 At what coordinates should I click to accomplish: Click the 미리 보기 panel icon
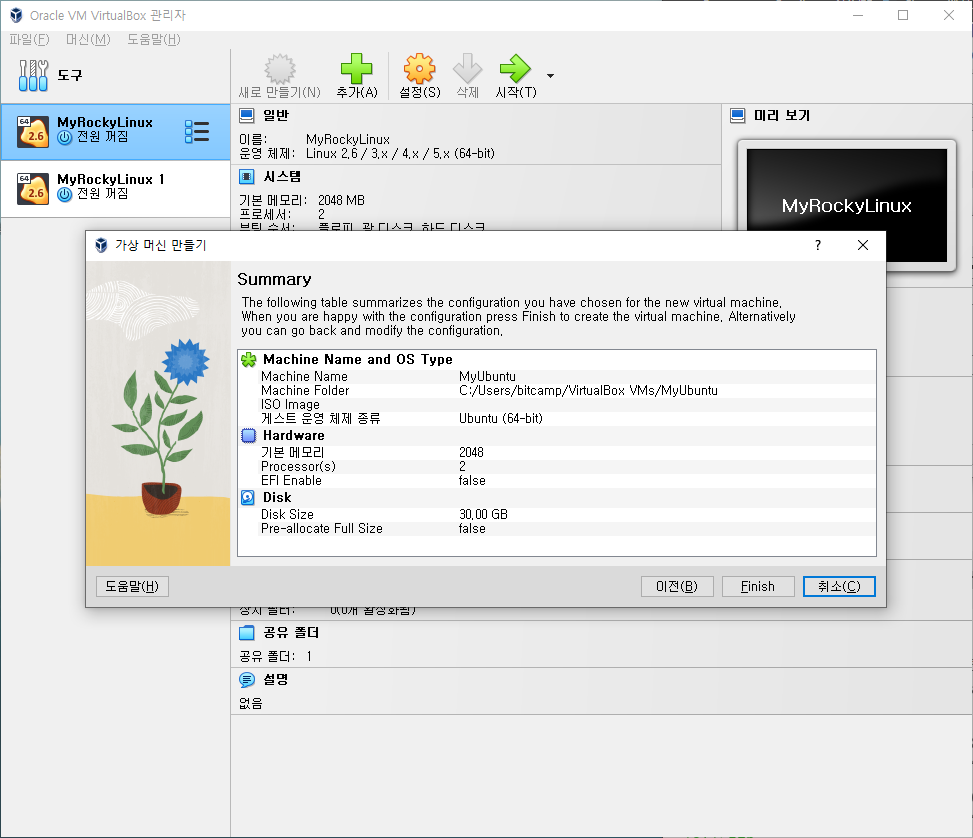737,115
